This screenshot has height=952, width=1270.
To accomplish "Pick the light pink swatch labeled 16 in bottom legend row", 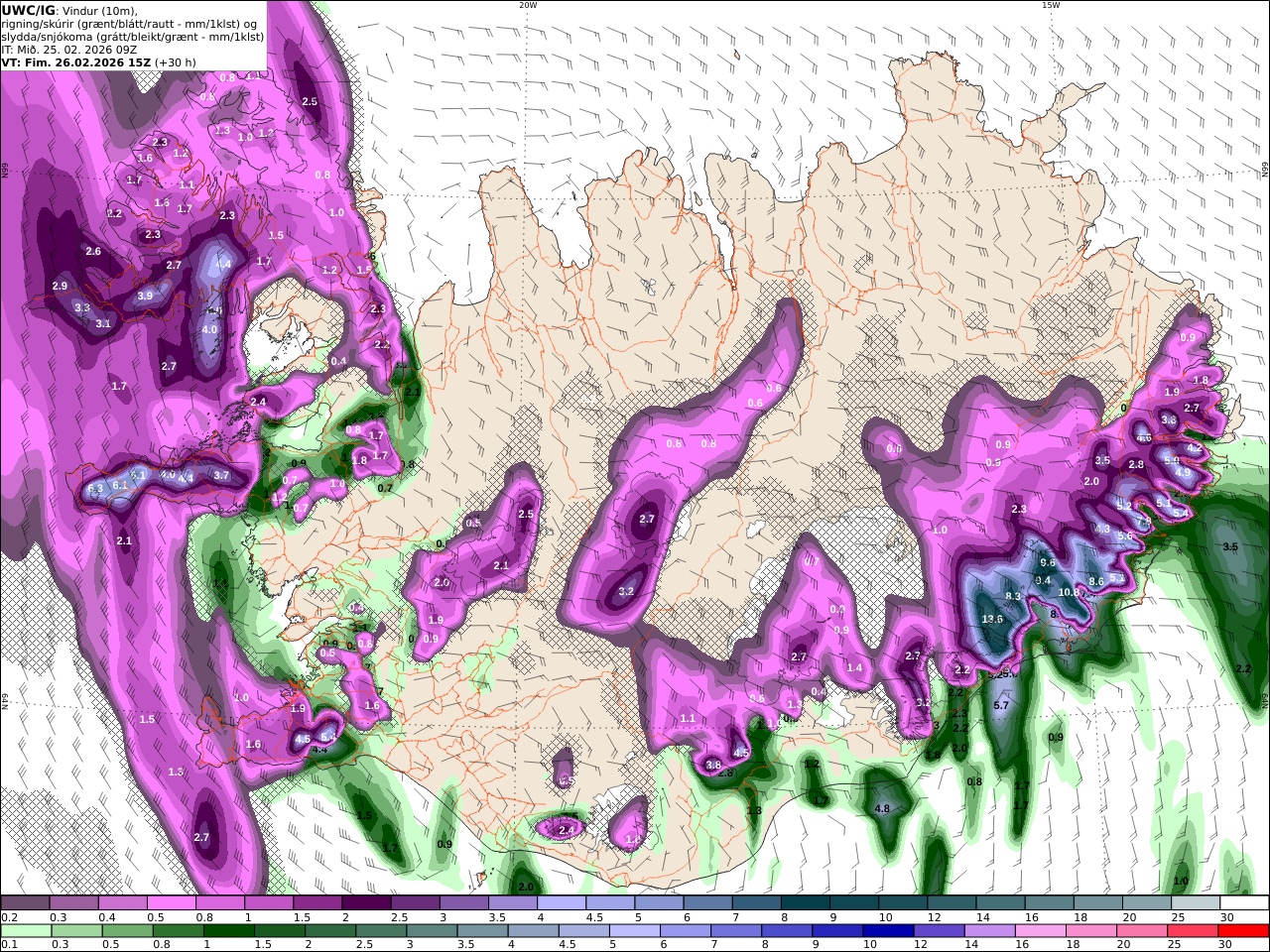I will click(x=1039, y=930).
